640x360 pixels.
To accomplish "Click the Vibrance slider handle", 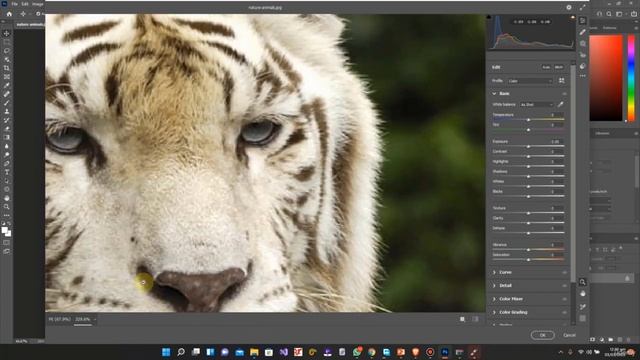I will [528, 249].
